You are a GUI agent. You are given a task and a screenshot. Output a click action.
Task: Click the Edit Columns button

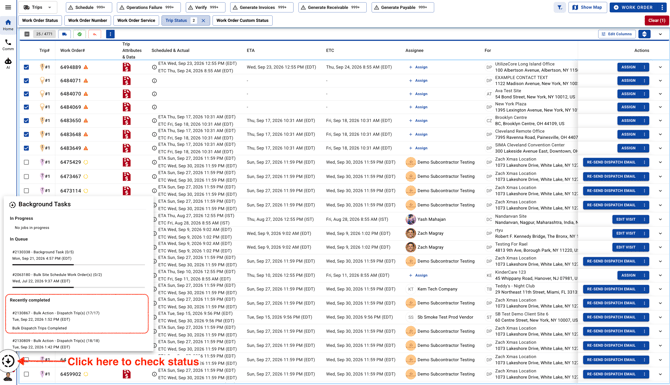617,34
